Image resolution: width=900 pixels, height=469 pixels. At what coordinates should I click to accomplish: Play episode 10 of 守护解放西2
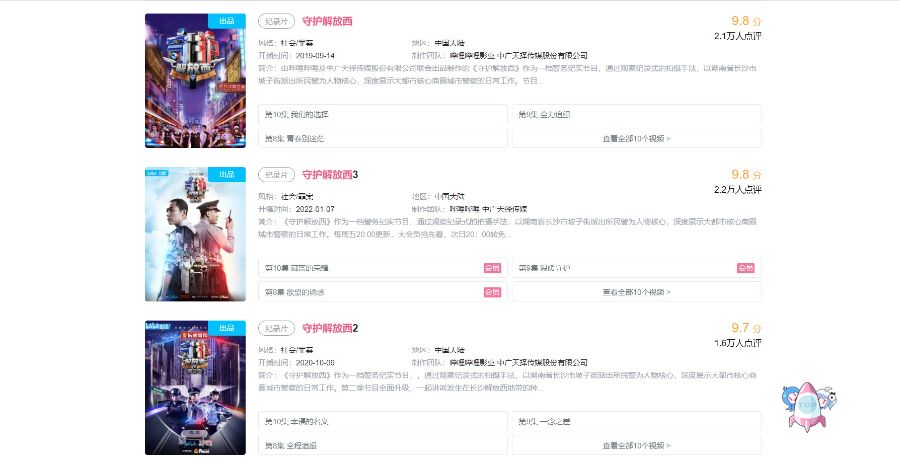tap(383, 421)
